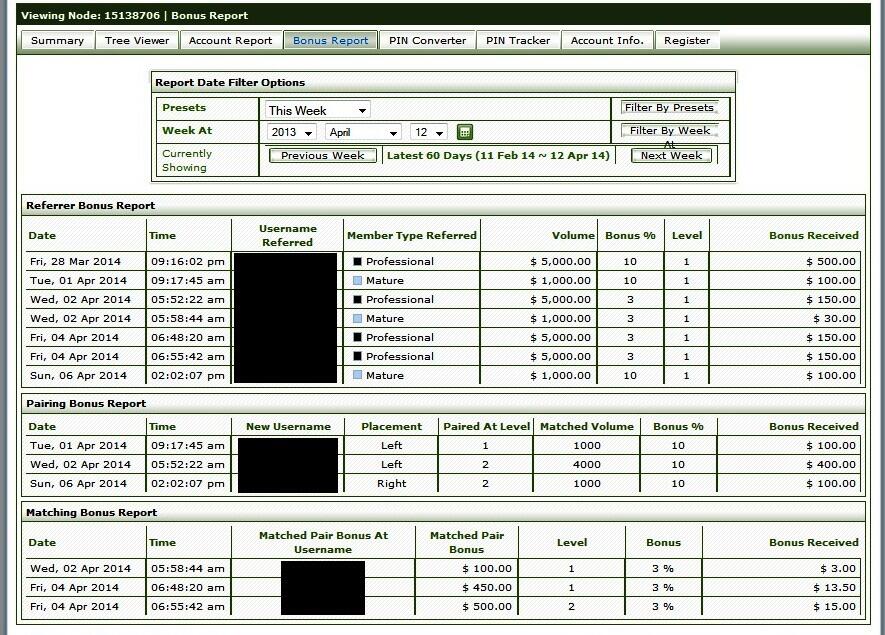Click the Mature swatch on 01 Apr 2014 row
The image size is (885, 635).
(x=357, y=281)
